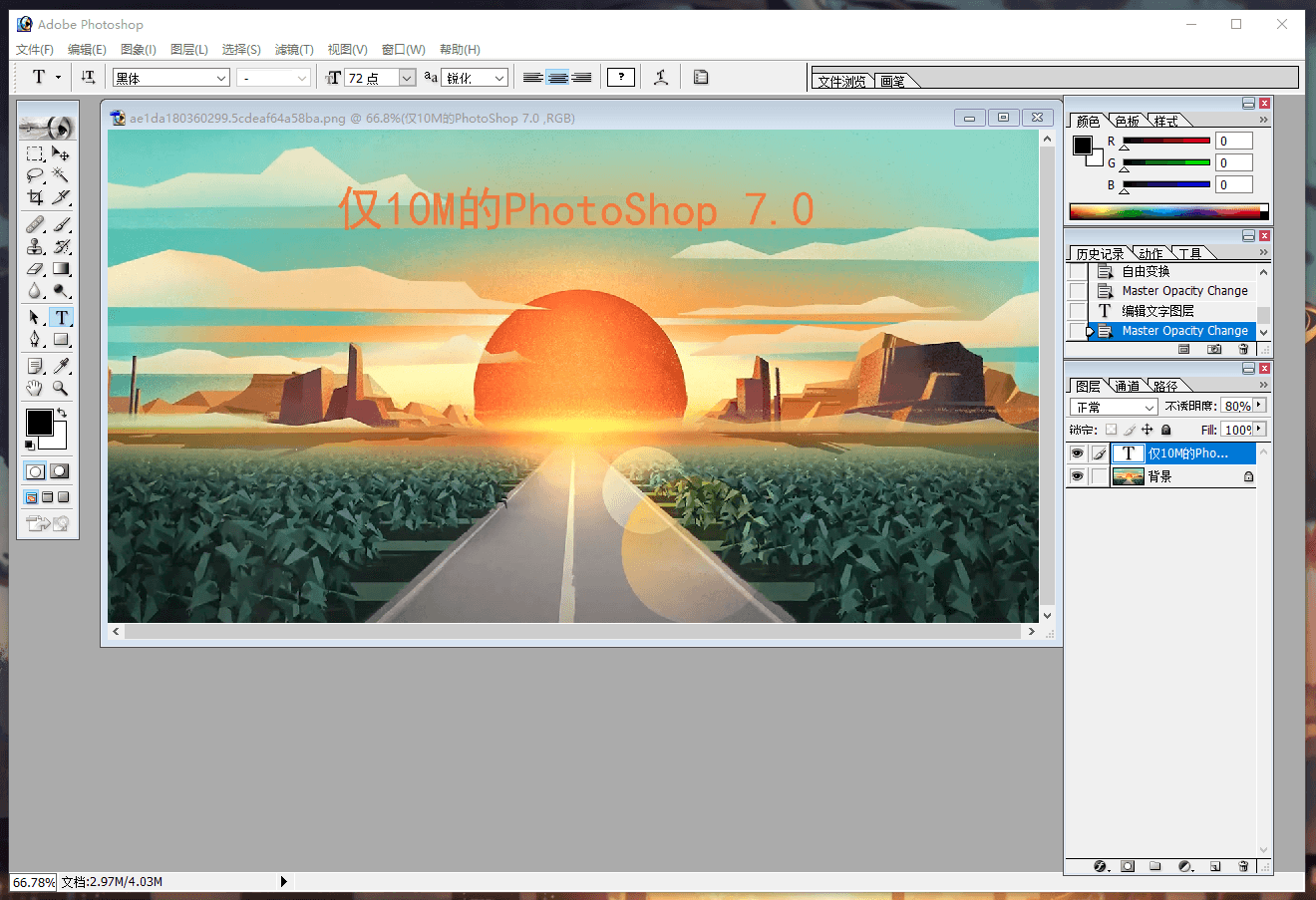Select the Zoom tool
This screenshot has height=900, width=1316.
click(61, 388)
